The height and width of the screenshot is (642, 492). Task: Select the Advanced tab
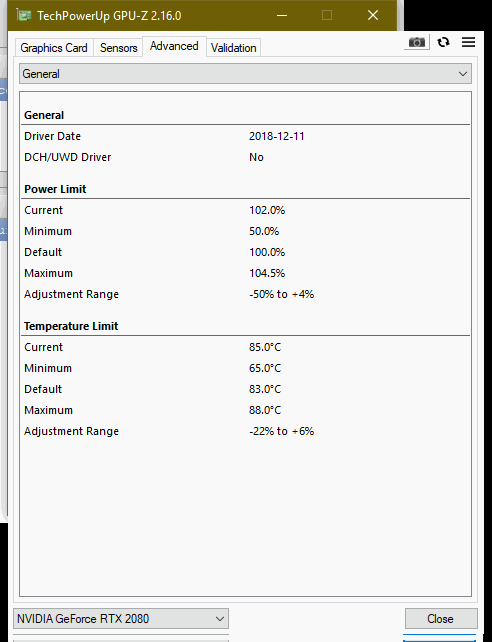click(x=174, y=46)
